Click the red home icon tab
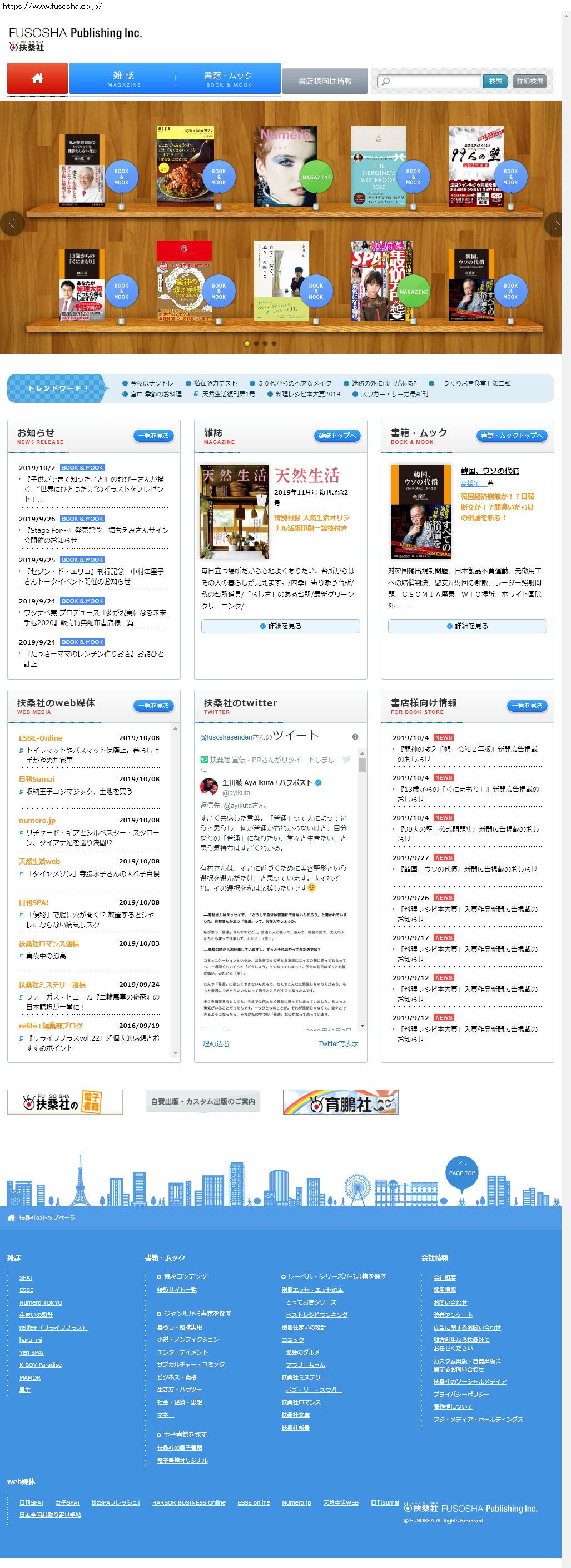571x1568 pixels. [37, 78]
